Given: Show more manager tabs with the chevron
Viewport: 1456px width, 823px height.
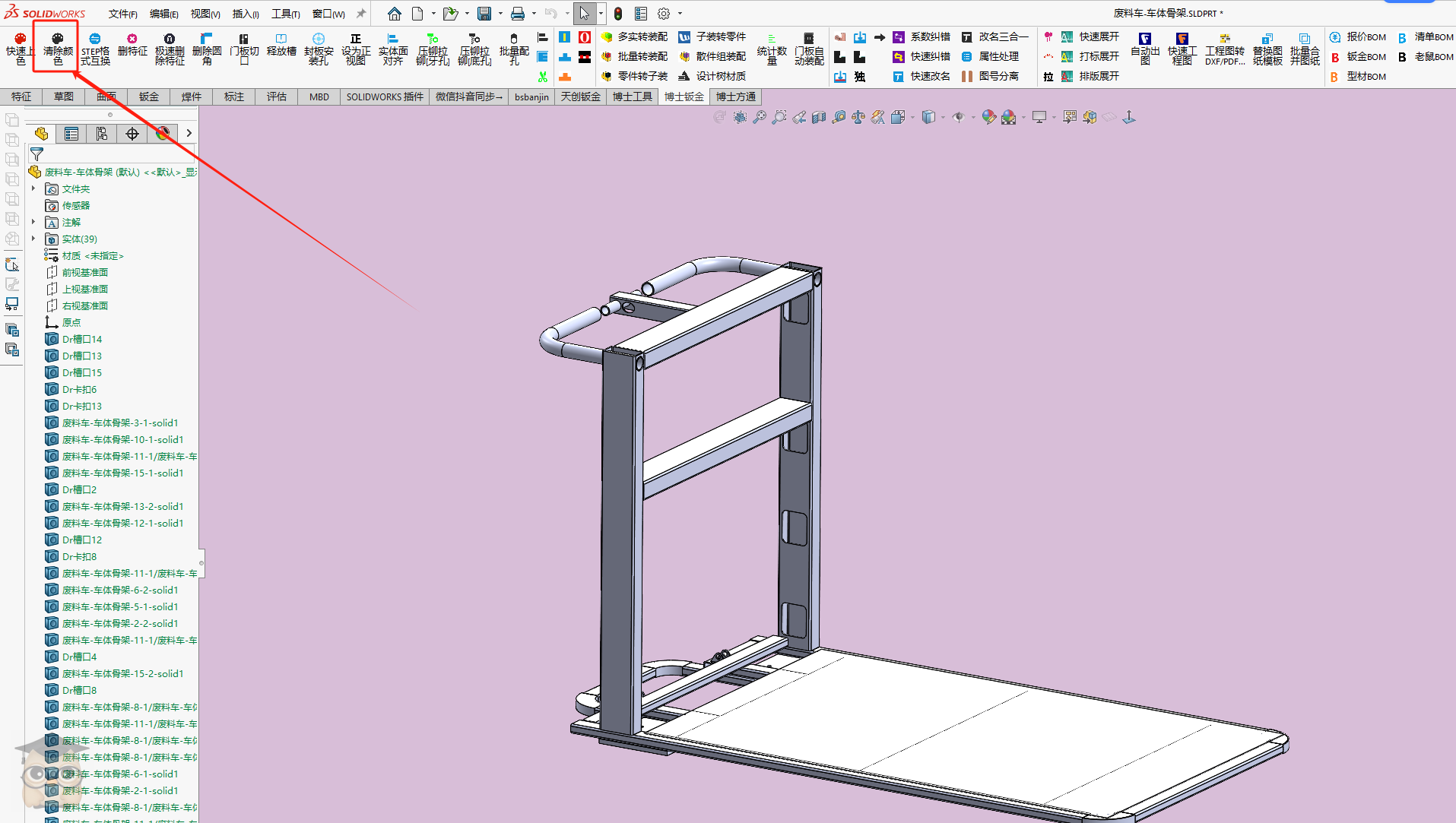Looking at the screenshot, I should [x=189, y=133].
